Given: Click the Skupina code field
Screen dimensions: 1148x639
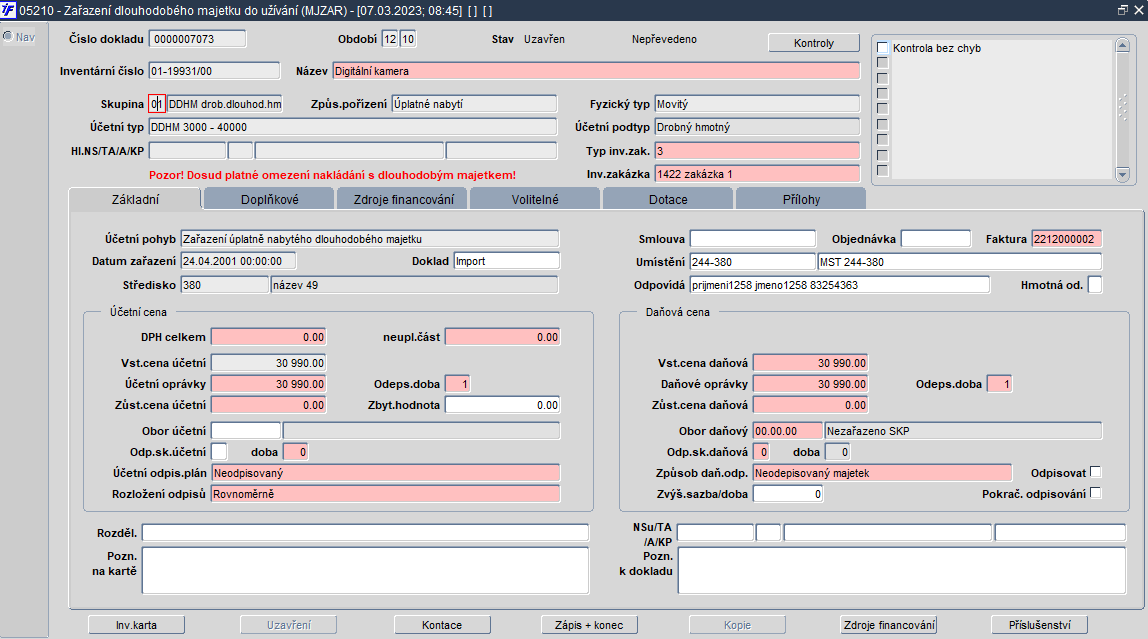Looking at the screenshot, I should pyautogui.click(x=157, y=104).
